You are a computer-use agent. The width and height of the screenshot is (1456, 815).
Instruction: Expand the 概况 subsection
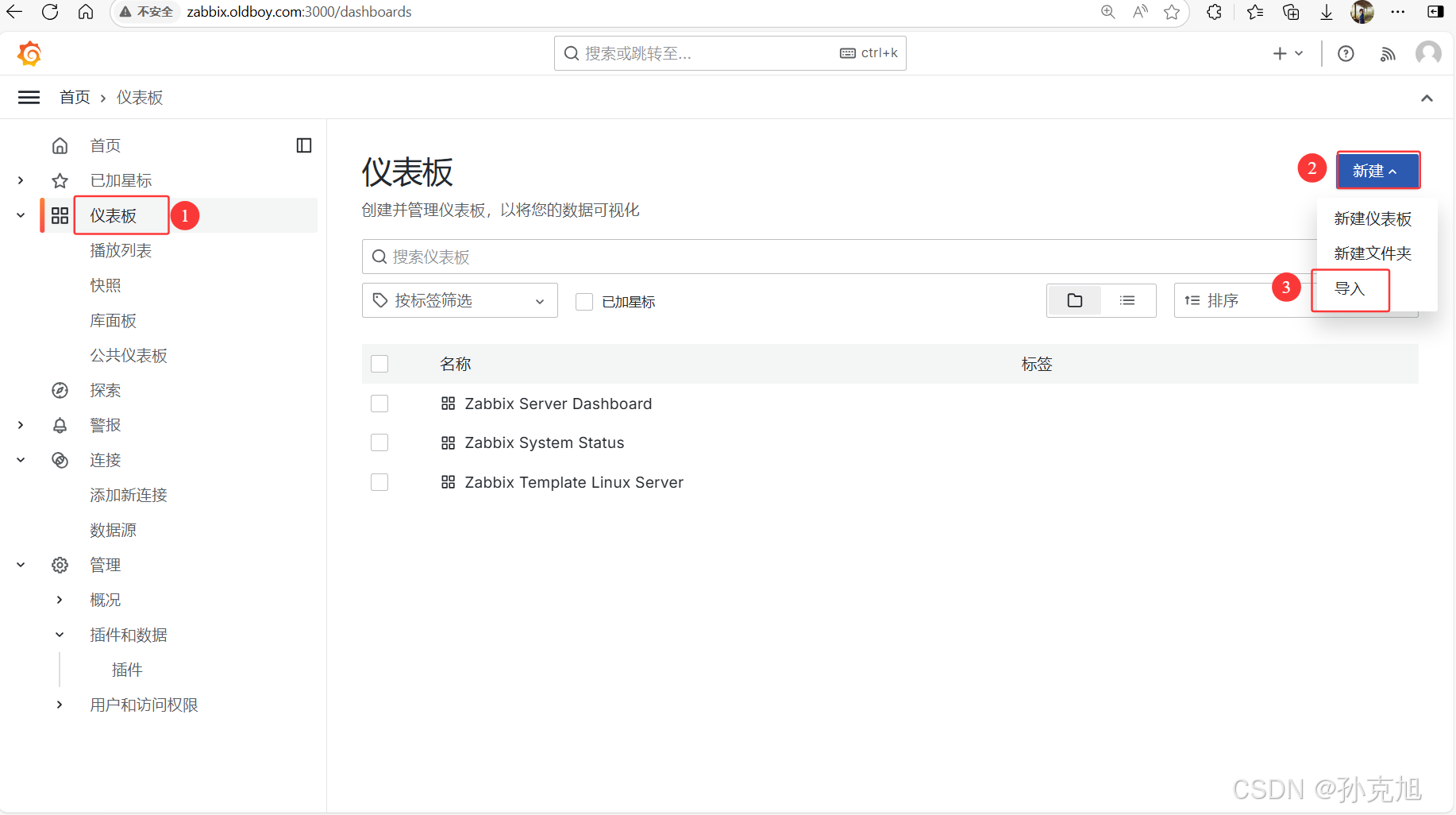coord(60,600)
